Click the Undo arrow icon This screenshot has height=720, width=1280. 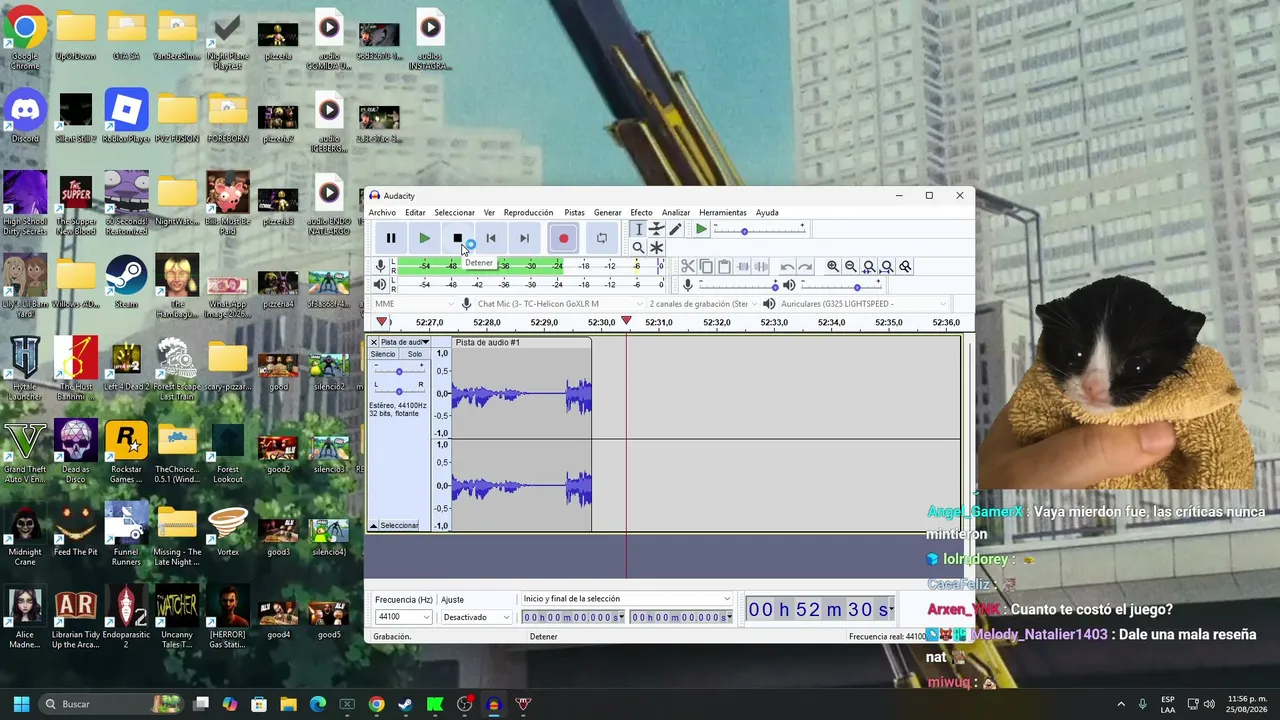tap(787, 266)
